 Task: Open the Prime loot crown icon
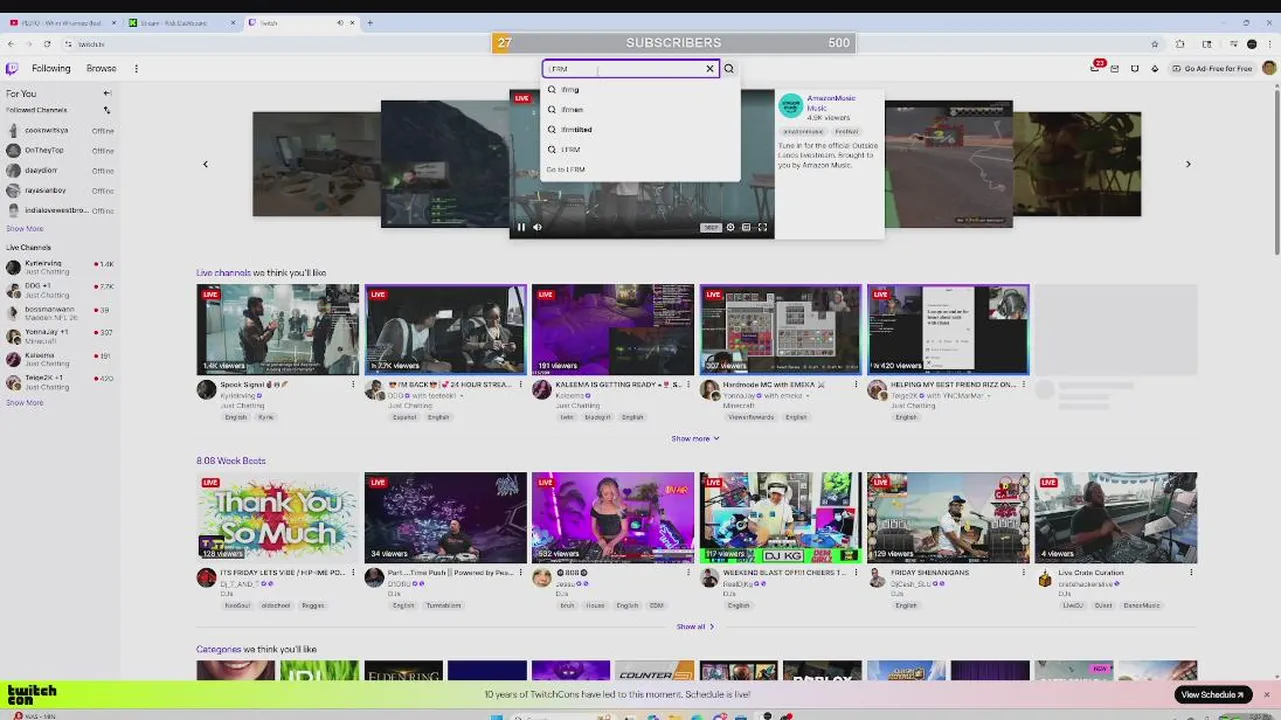pos(1135,69)
